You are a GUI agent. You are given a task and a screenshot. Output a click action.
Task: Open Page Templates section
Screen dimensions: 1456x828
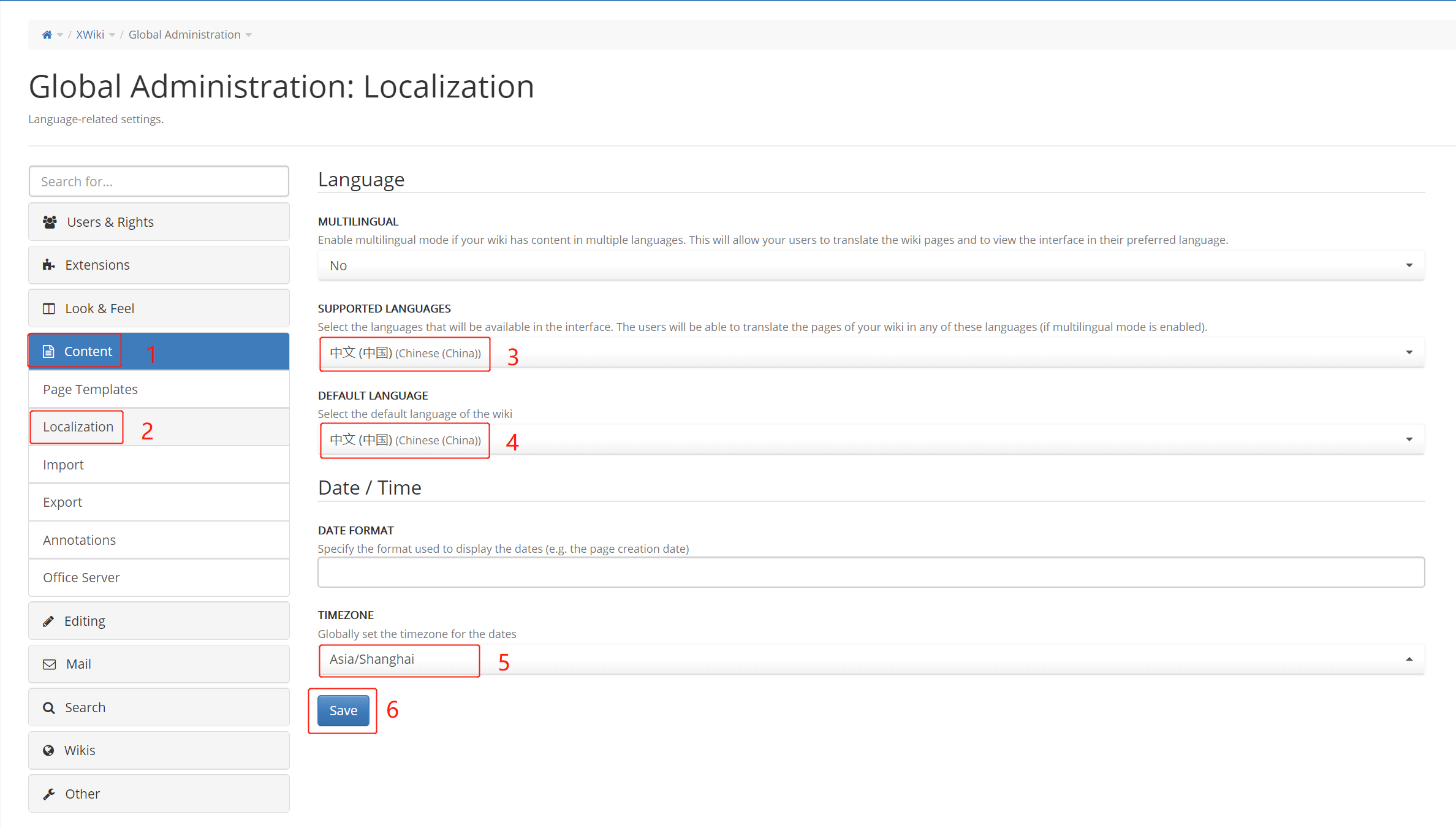(90, 389)
